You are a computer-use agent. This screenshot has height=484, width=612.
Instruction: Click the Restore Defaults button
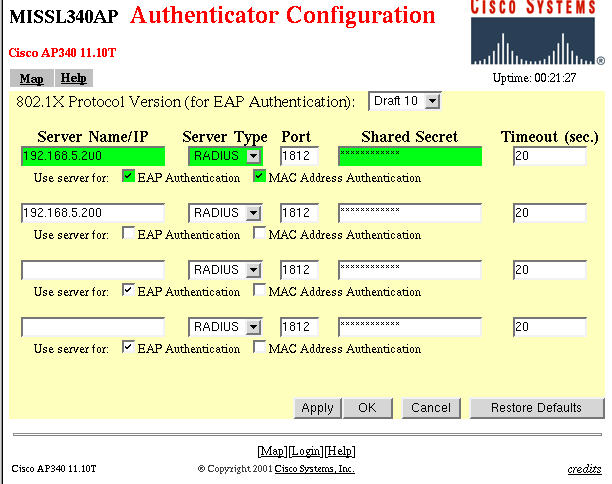point(537,408)
